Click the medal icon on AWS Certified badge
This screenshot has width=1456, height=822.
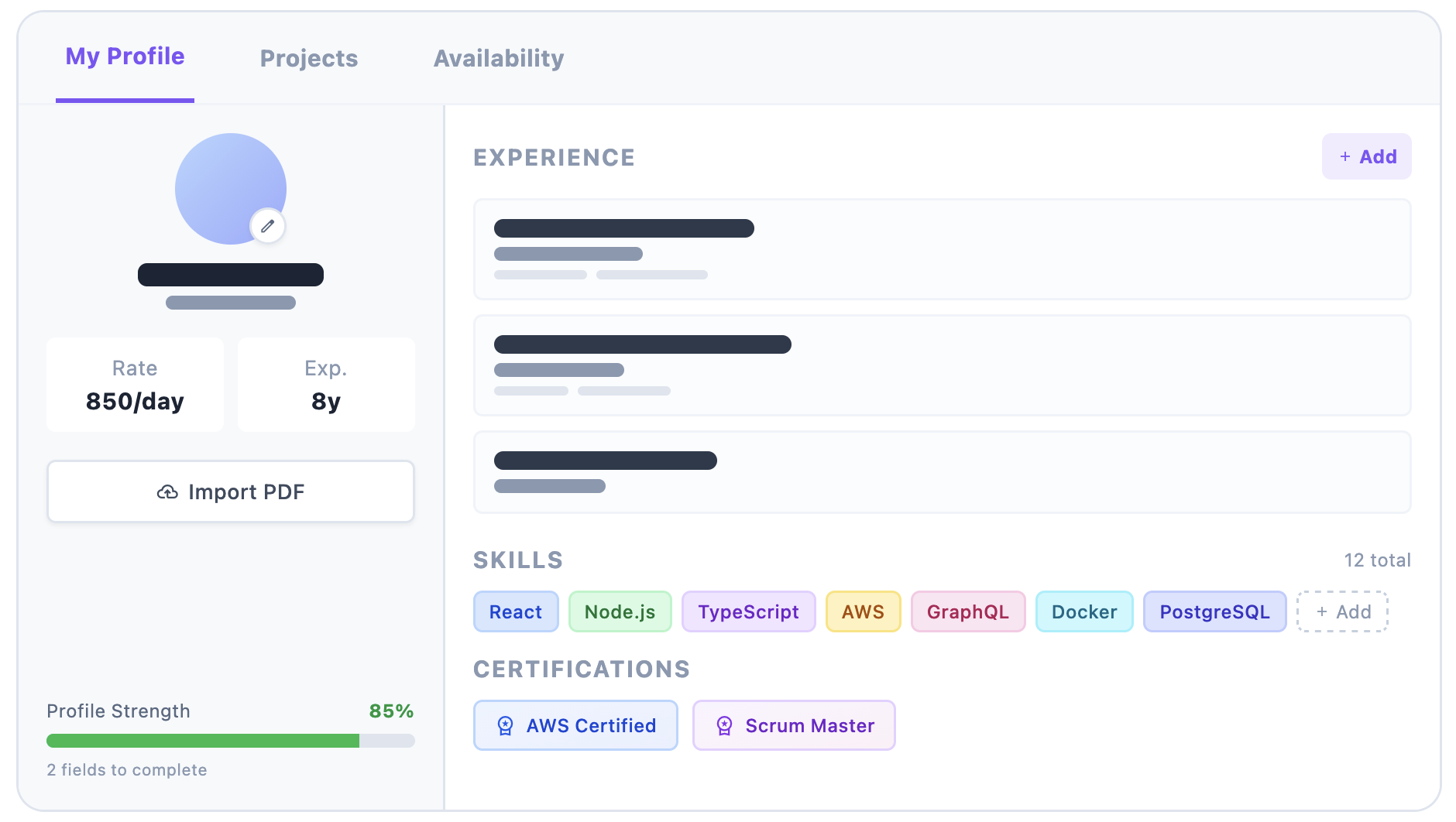(505, 725)
